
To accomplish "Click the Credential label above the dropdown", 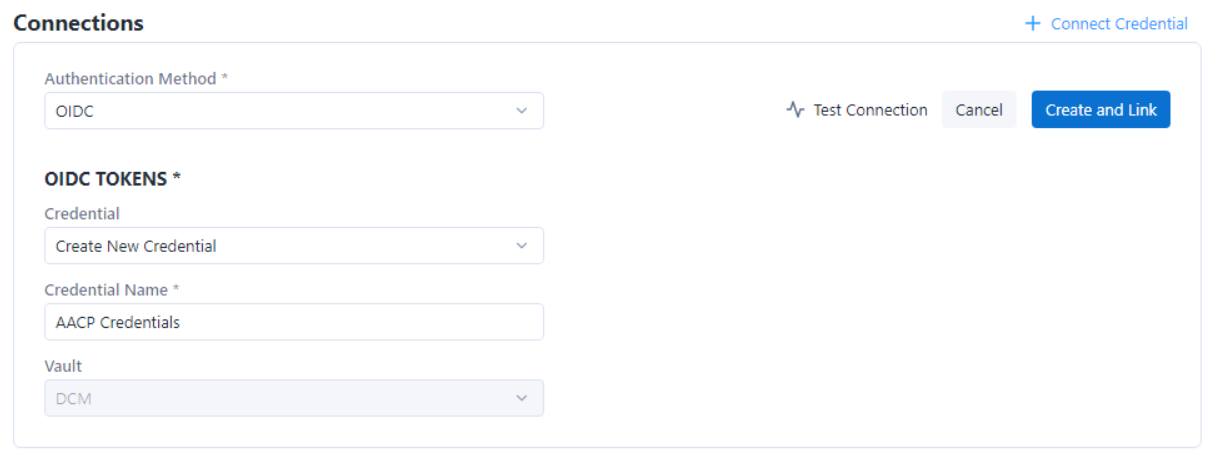I will (82, 213).
